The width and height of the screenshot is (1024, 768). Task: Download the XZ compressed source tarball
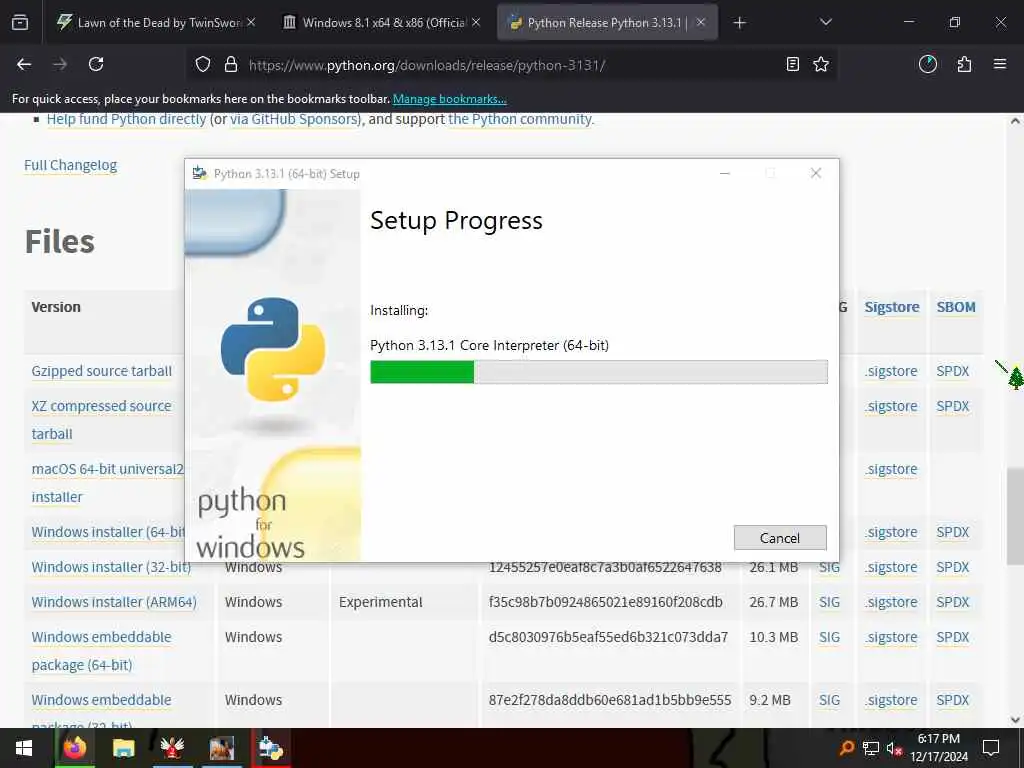101,420
